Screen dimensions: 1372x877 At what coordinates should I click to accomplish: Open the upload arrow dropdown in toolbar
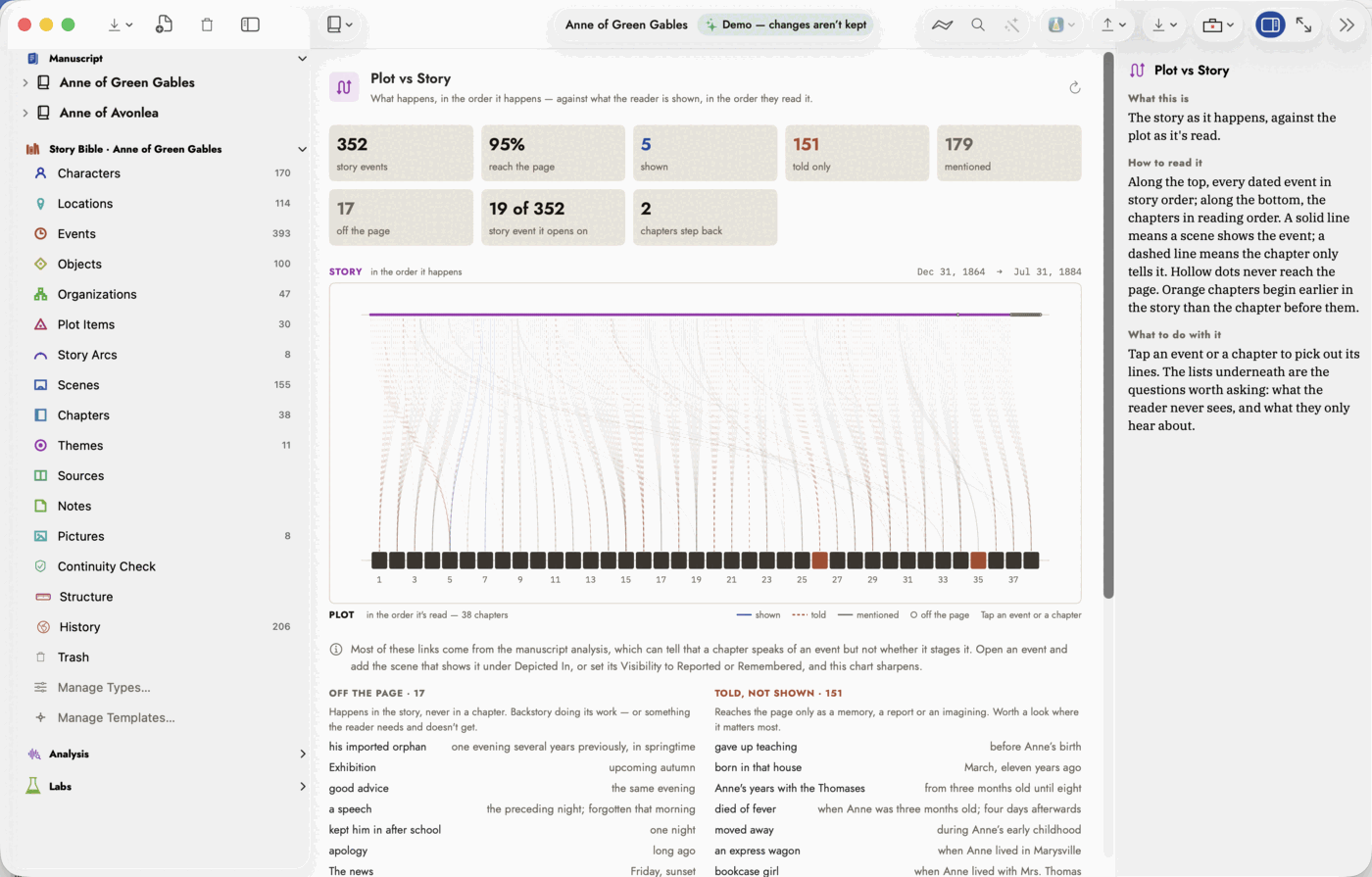[1113, 24]
